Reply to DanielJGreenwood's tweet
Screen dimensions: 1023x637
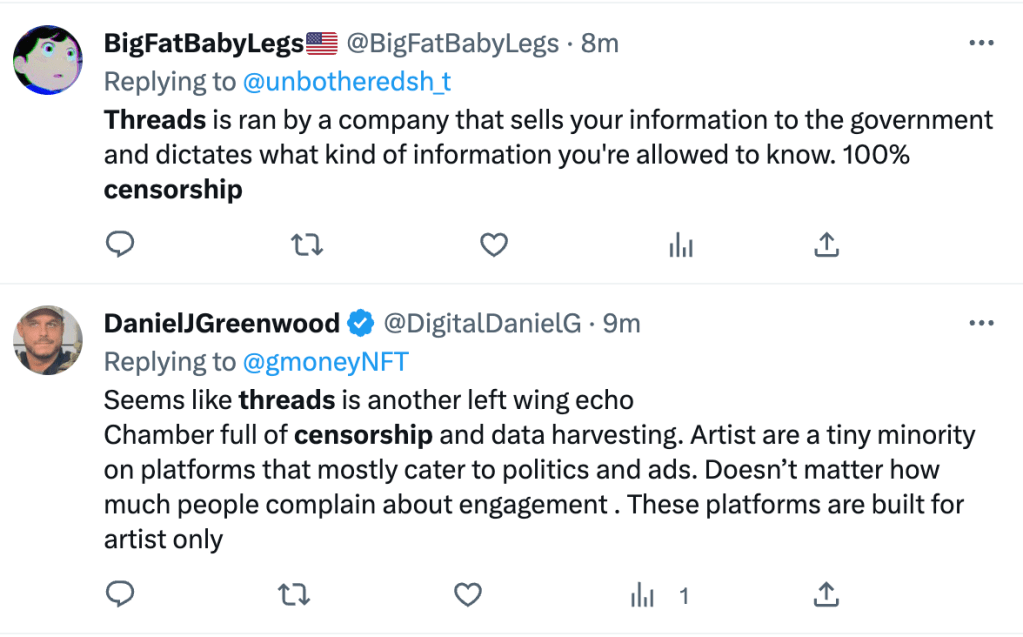pyautogui.click(x=120, y=596)
